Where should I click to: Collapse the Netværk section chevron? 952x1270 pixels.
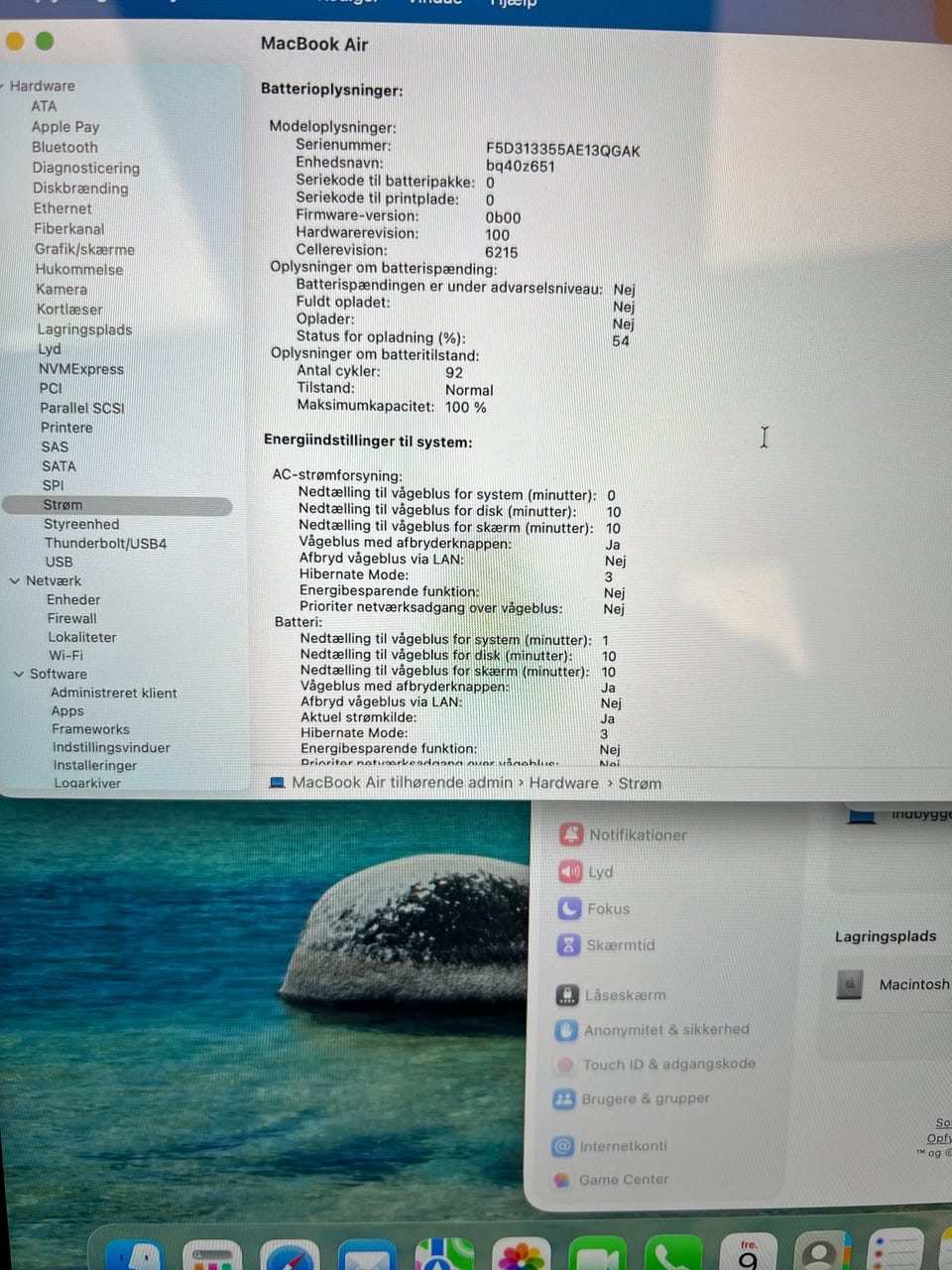coord(14,580)
